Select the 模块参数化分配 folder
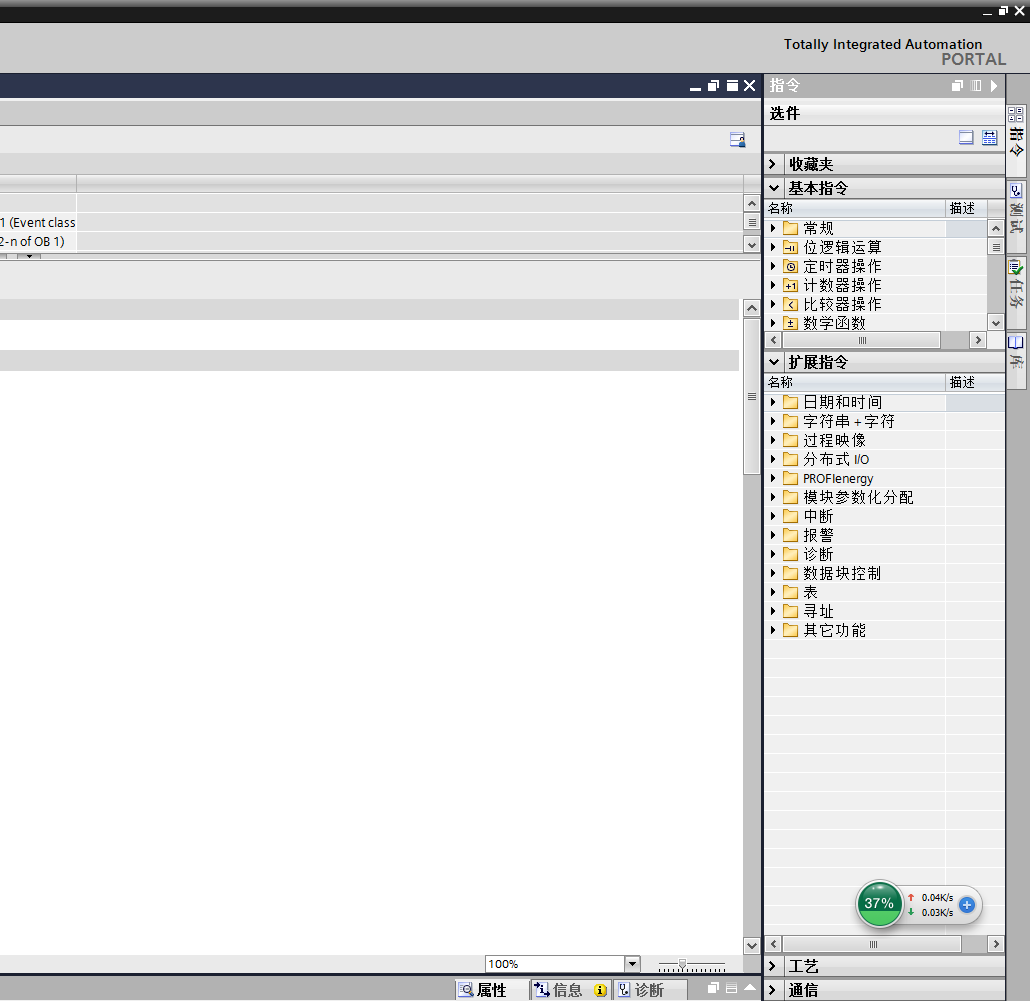This screenshot has width=1030, height=1001. (858, 497)
